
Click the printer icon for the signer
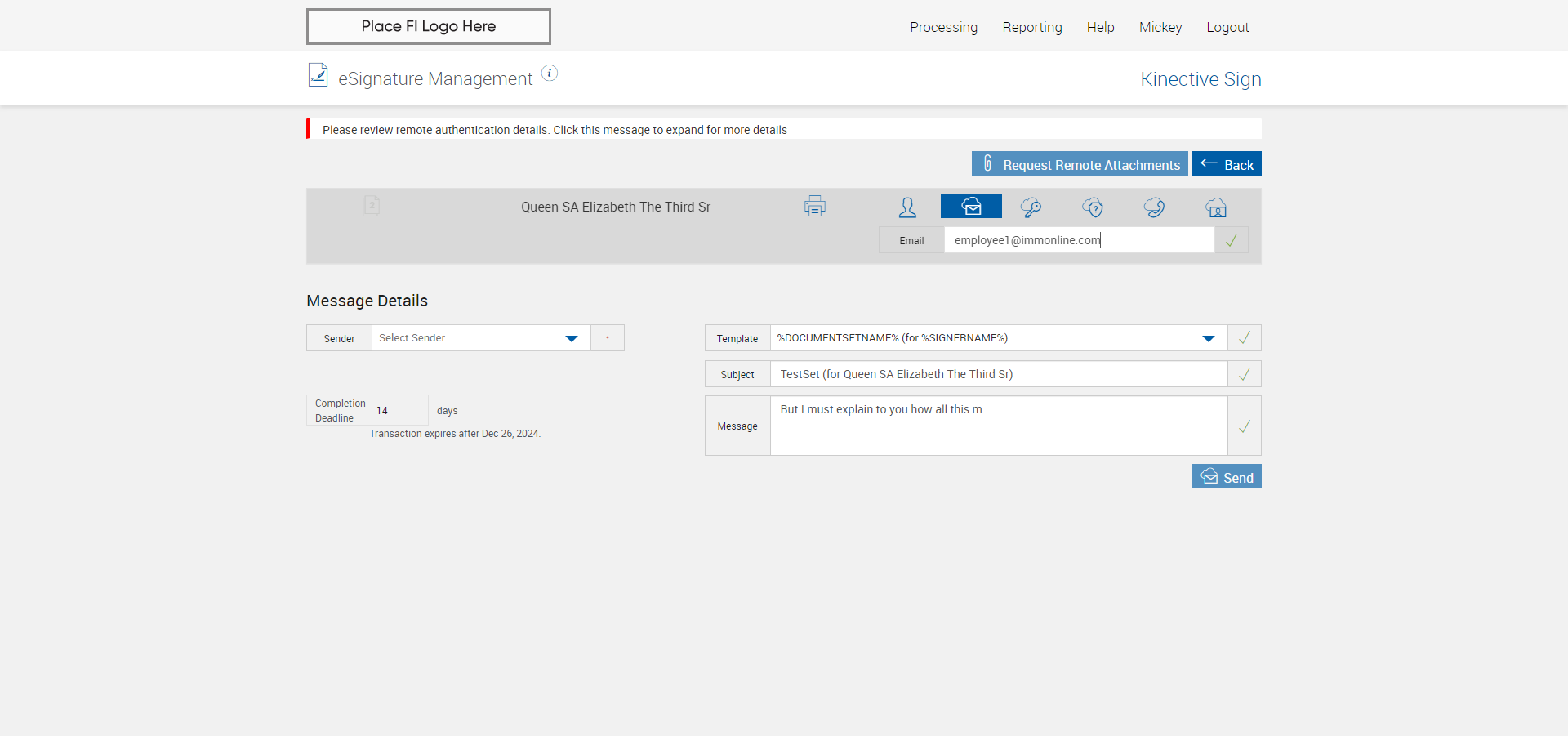pyautogui.click(x=814, y=207)
